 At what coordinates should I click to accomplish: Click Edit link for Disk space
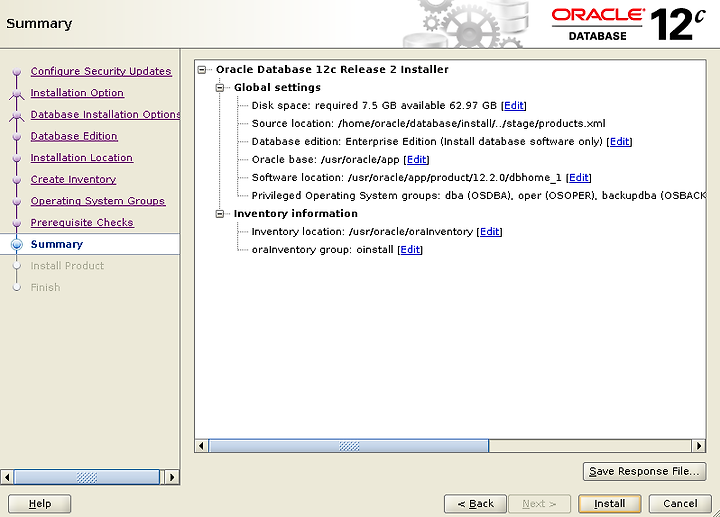(x=513, y=106)
